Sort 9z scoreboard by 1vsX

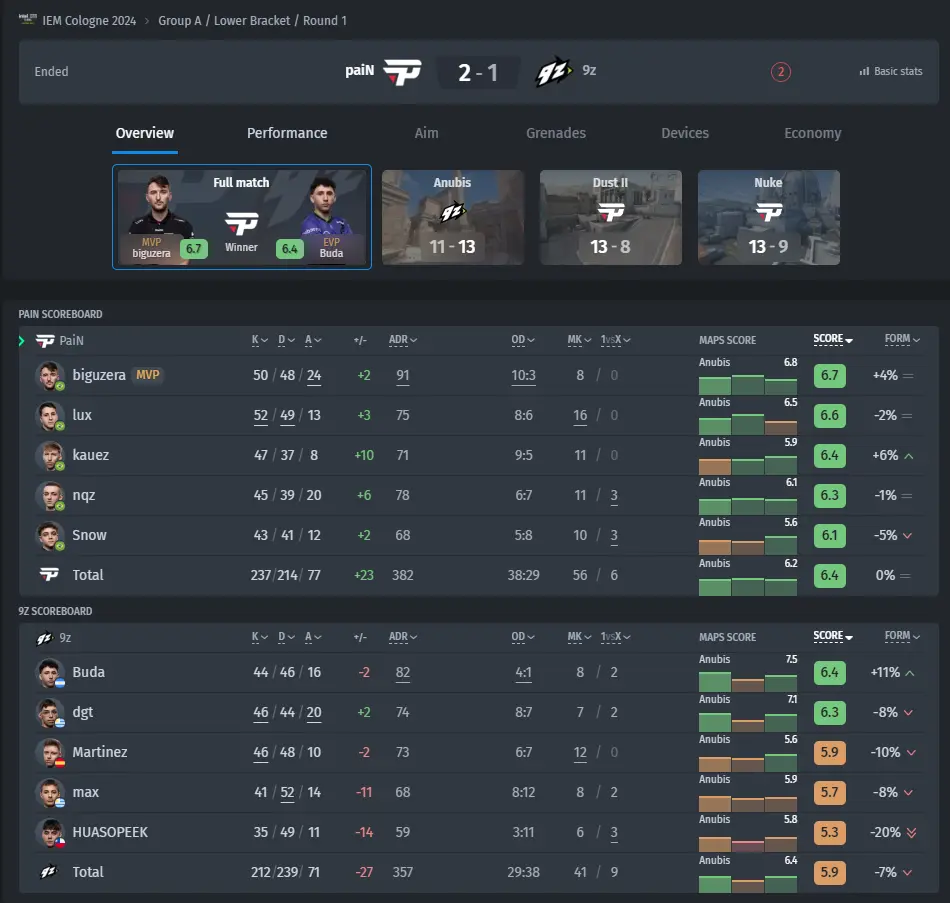coord(616,637)
